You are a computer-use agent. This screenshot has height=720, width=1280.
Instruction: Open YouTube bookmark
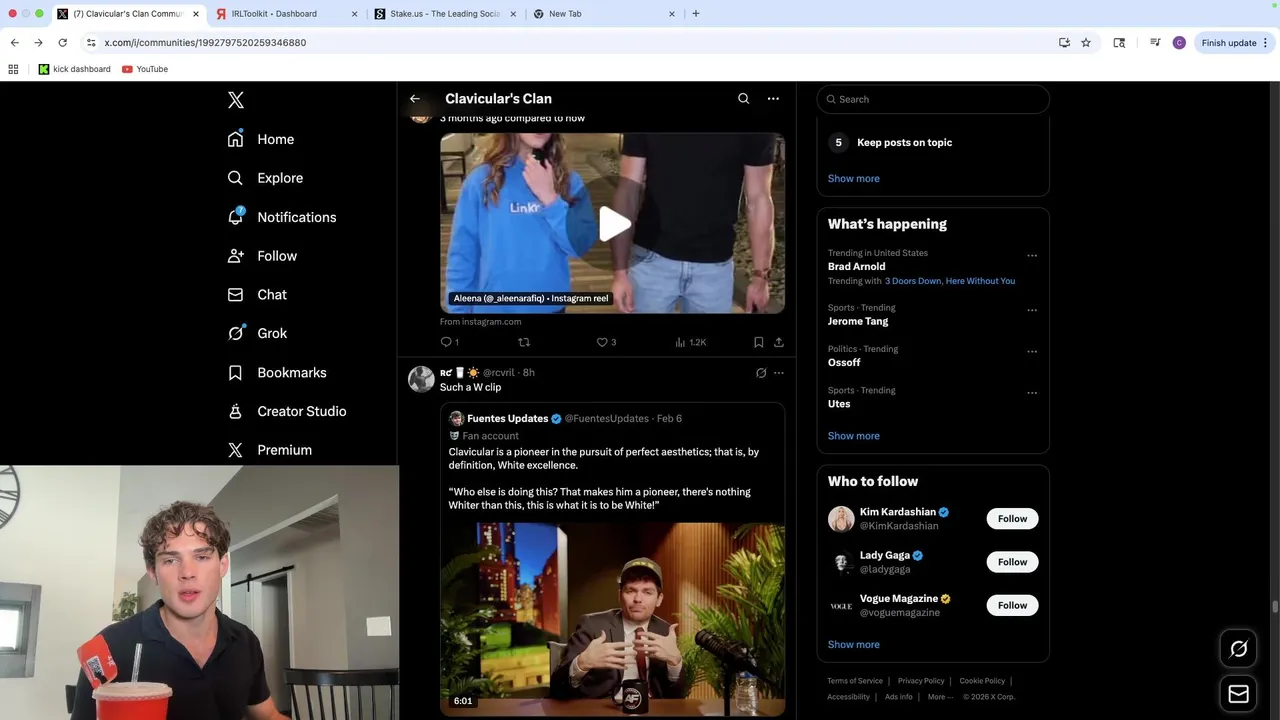pyautogui.click(x=145, y=69)
